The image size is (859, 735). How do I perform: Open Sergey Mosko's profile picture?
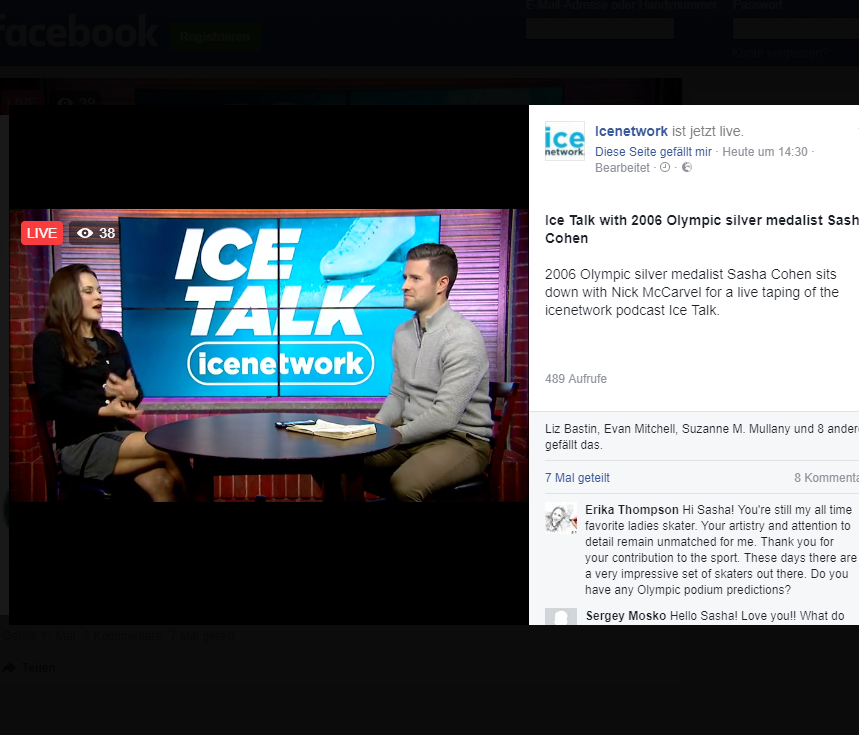(x=561, y=616)
